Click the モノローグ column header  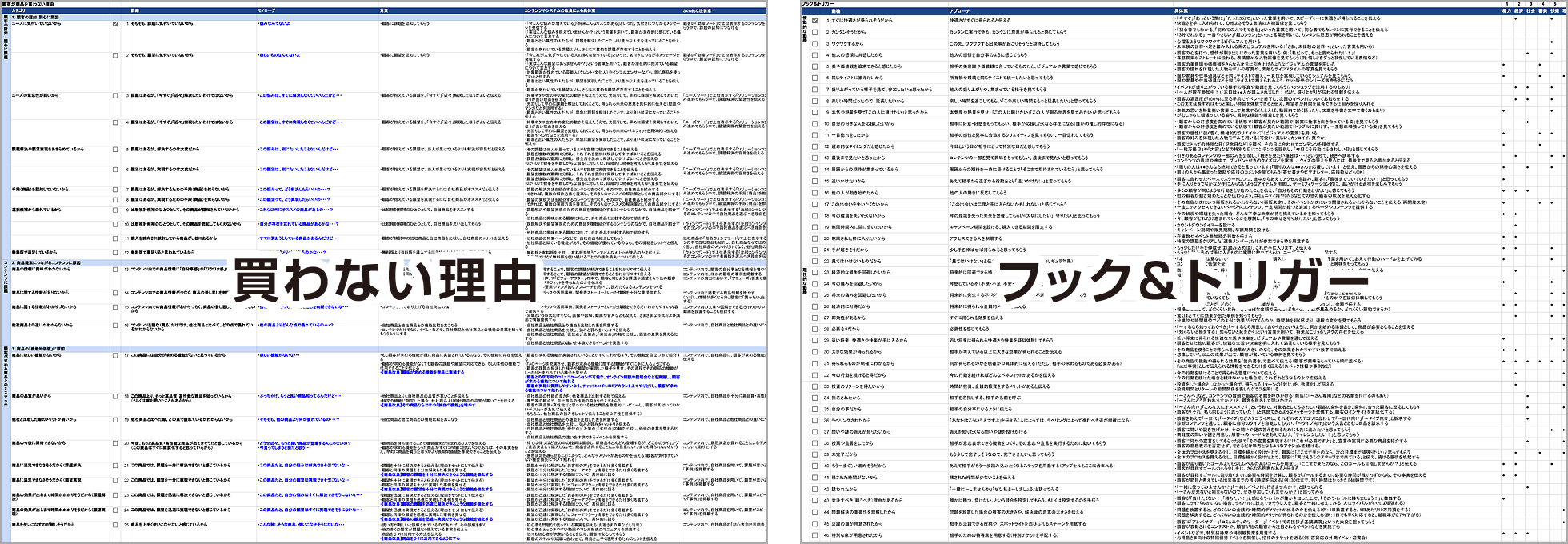point(267,11)
